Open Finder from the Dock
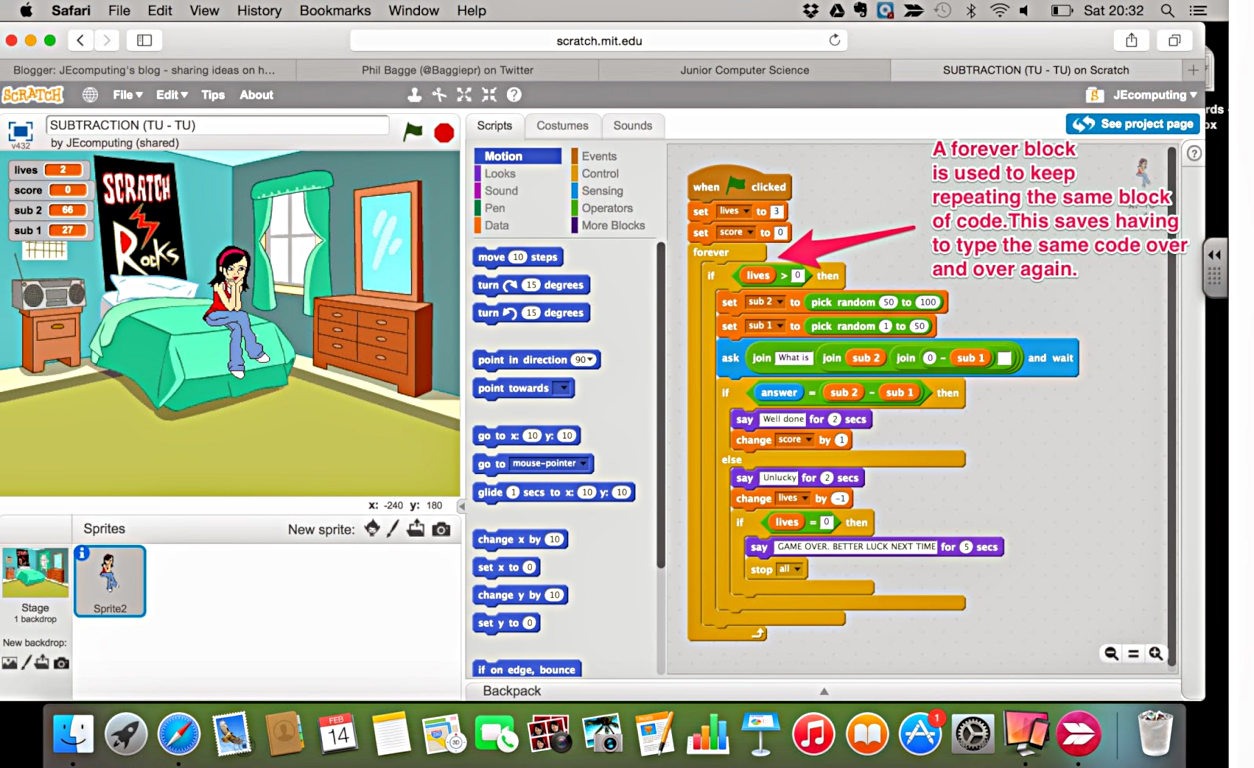 click(x=72, y=735)
